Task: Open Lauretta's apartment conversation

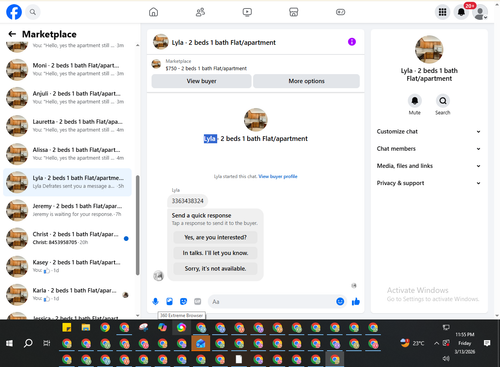Action: click(x=67, y=126)
